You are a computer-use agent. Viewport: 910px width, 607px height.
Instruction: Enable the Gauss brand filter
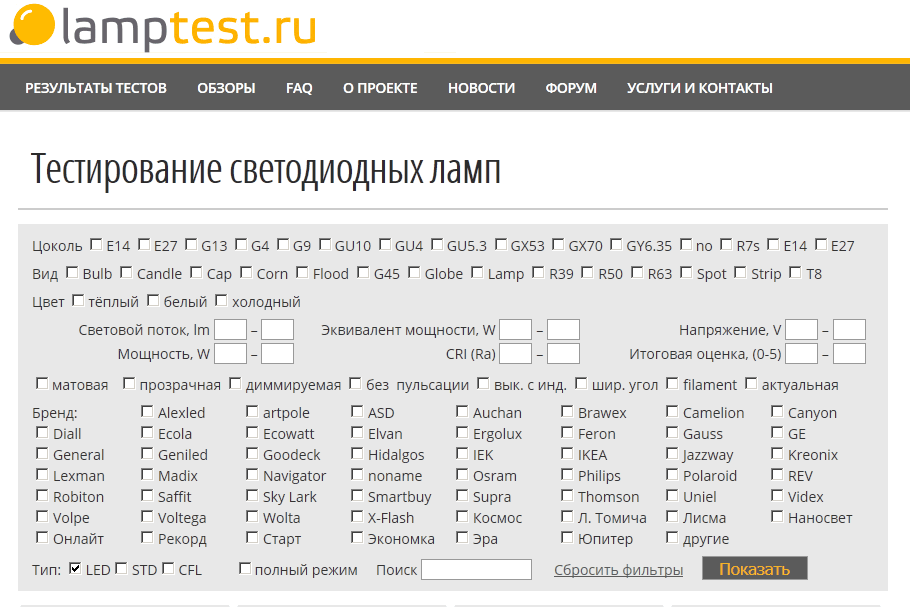point(672,432)
